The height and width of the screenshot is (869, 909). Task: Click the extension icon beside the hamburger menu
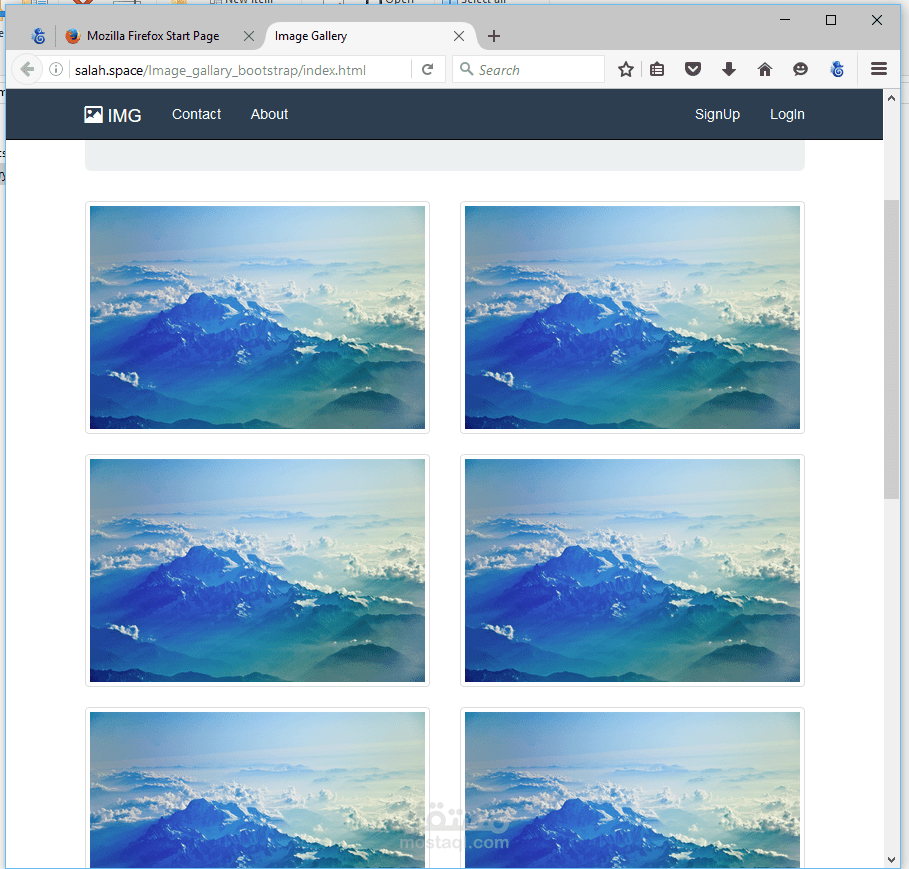[x=837, y=69]
